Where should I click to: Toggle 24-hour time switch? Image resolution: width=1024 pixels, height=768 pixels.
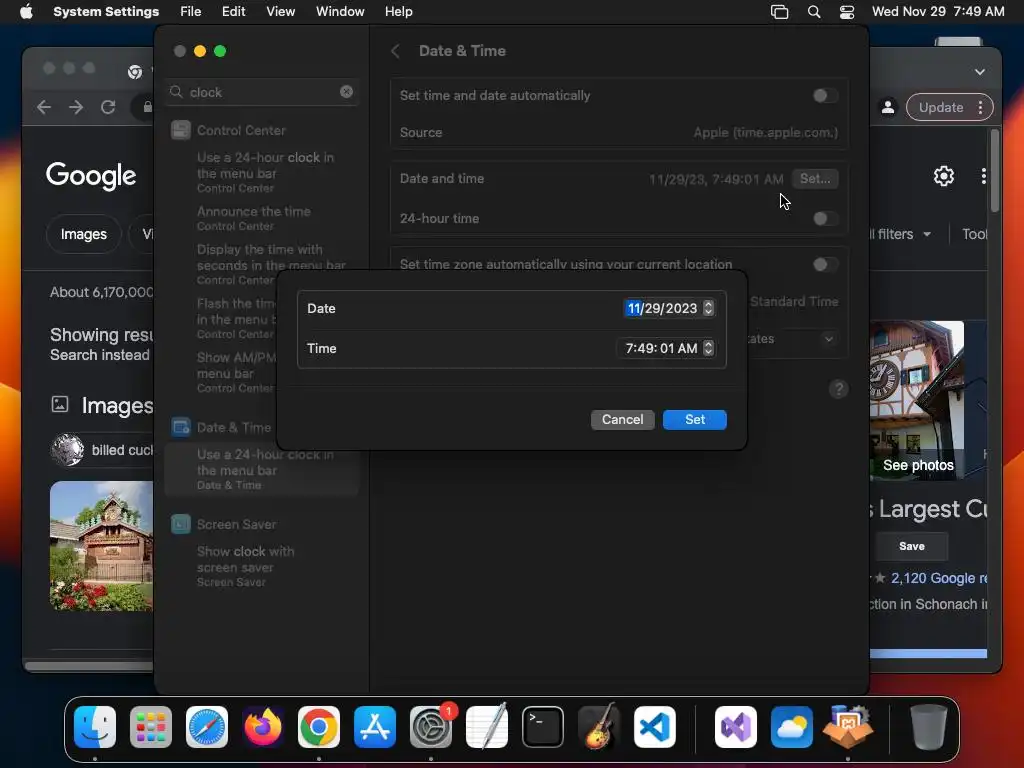point(825,219)
